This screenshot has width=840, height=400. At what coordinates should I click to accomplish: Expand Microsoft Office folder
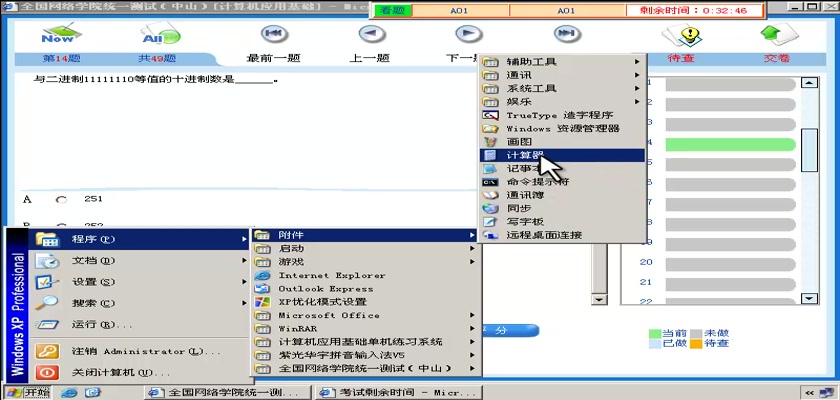tap(365, 315)
